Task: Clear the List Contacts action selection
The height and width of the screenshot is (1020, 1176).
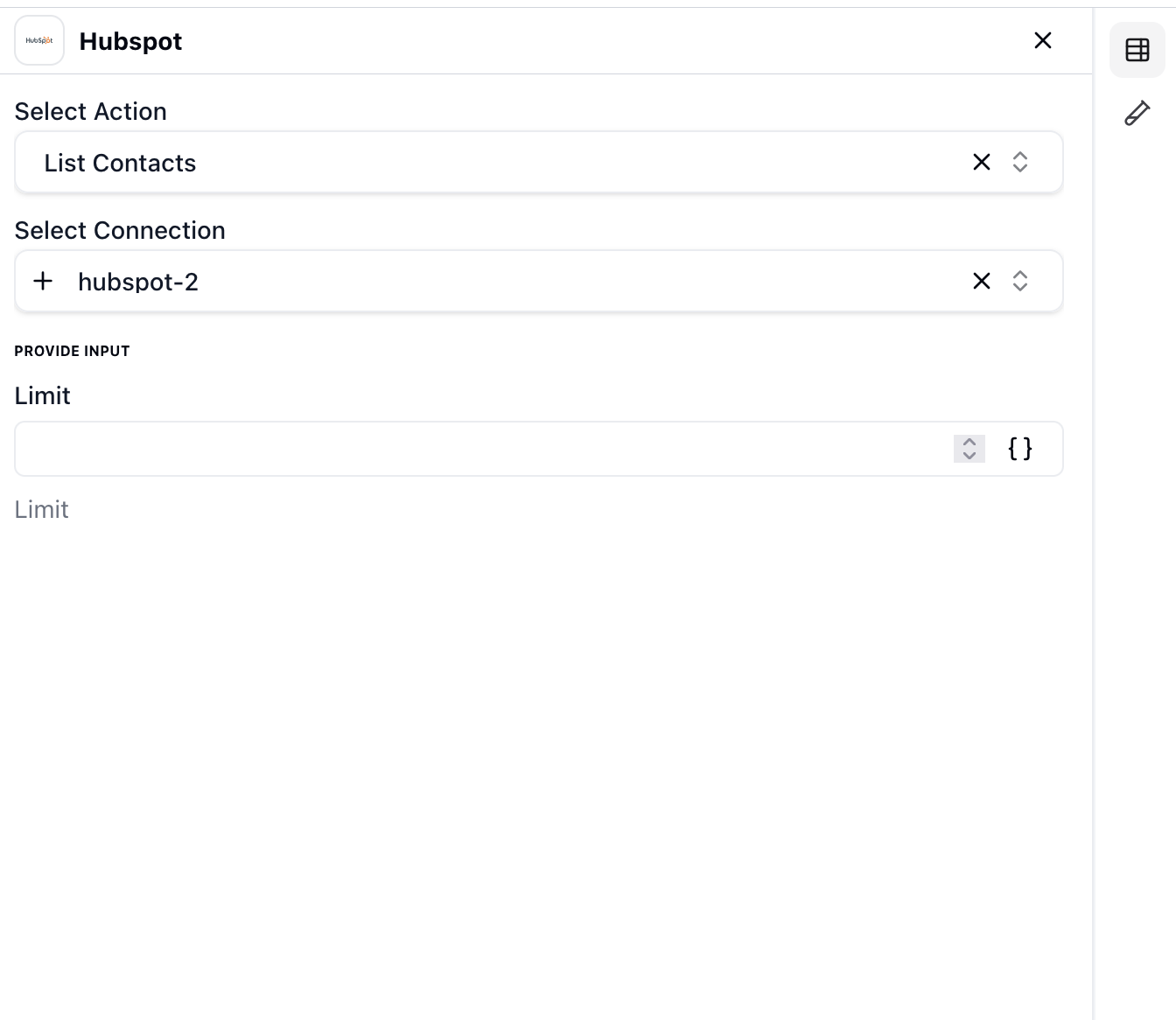Action: 981,162
